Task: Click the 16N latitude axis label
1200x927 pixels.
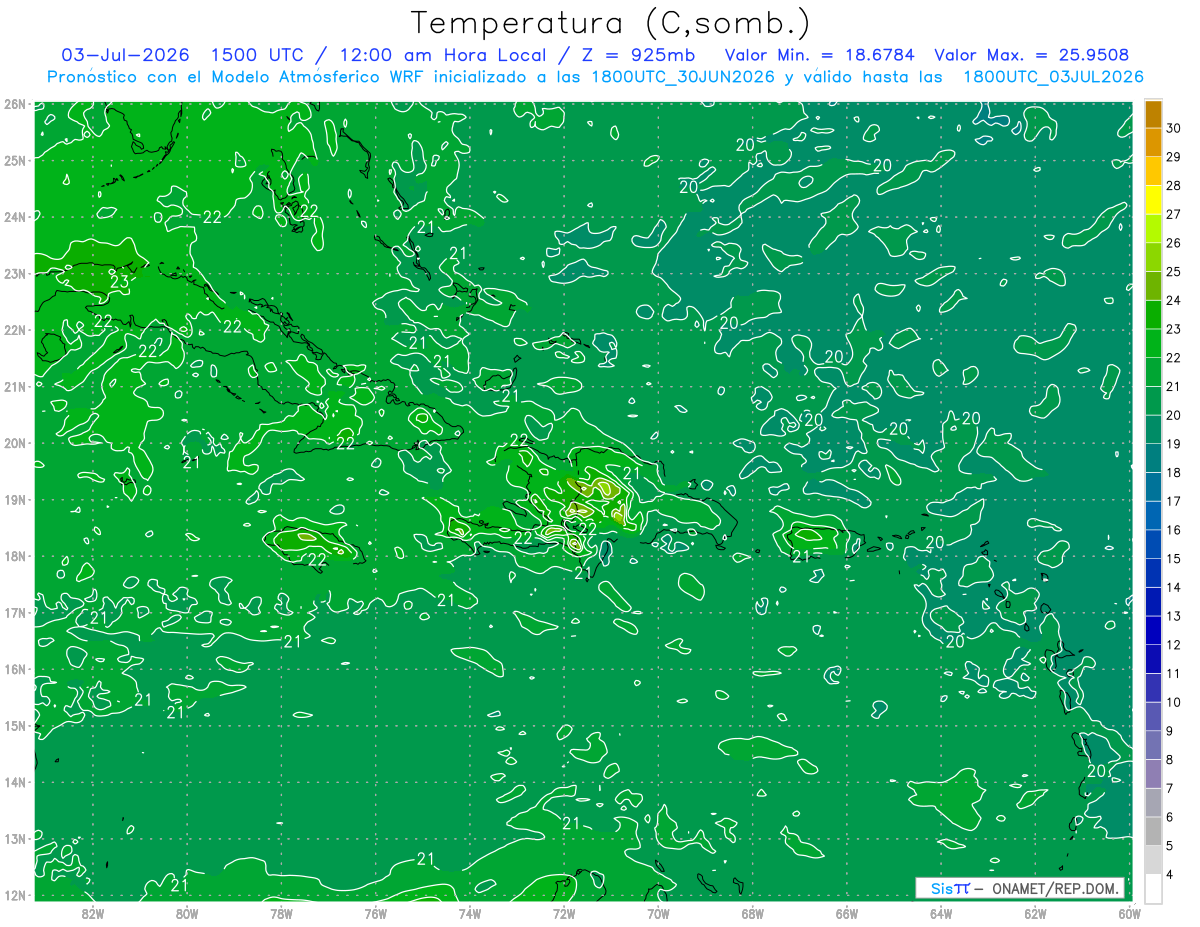Action: [x=14, y=669]
